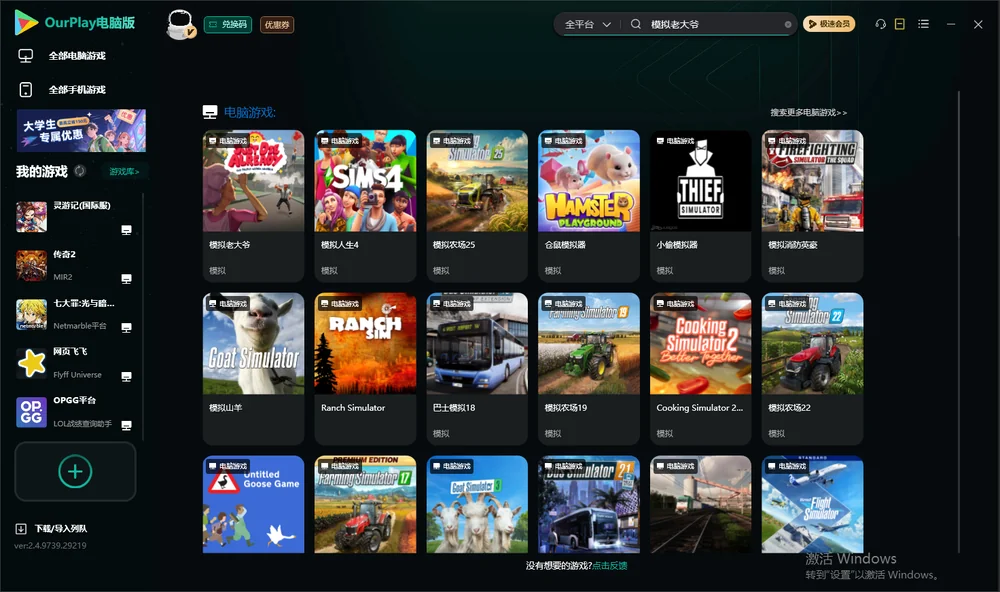Clear the search text with the X icon

pyautogui.click(x=788, y=25)
